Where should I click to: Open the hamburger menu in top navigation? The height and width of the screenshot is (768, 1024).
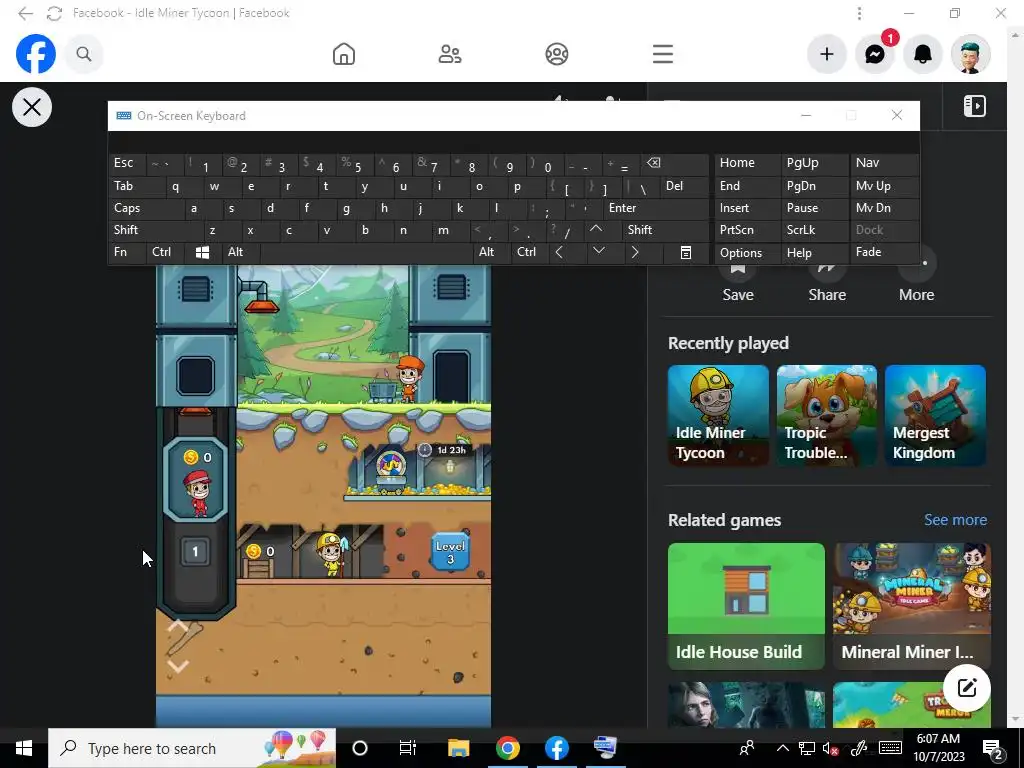point(663,54)
